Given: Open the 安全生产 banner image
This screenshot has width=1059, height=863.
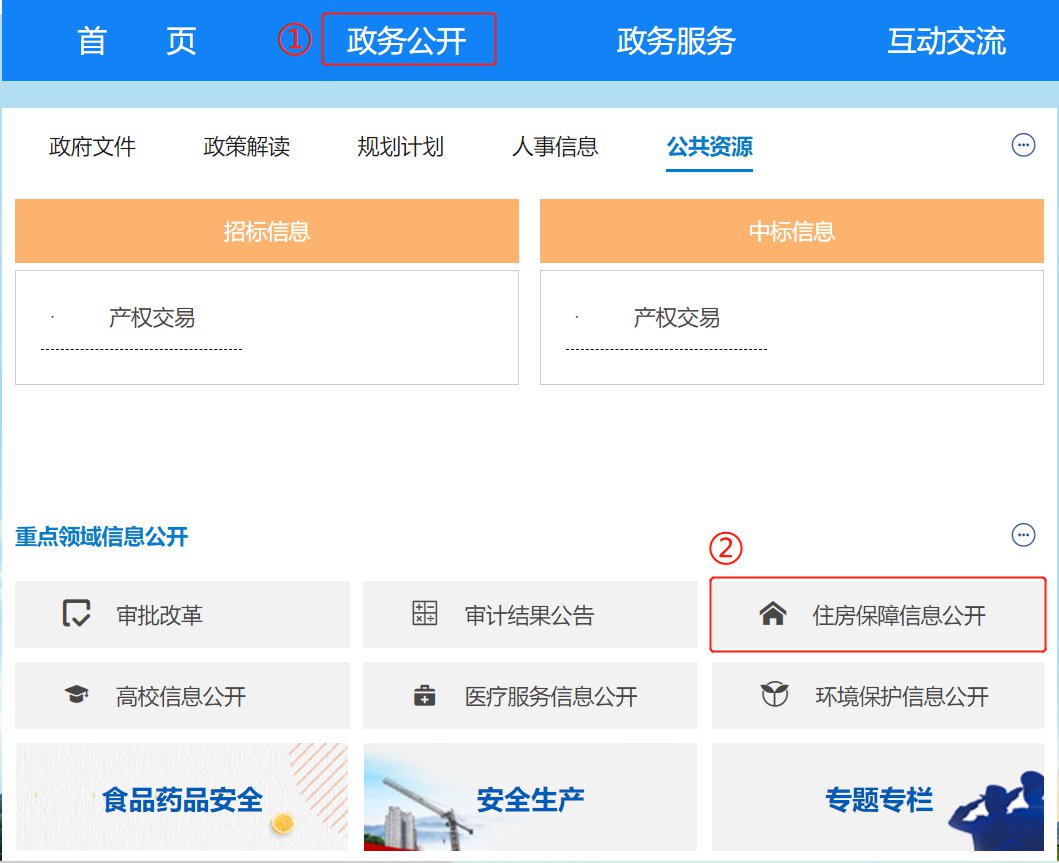Looking at the screenshot, I should point(530,798).
